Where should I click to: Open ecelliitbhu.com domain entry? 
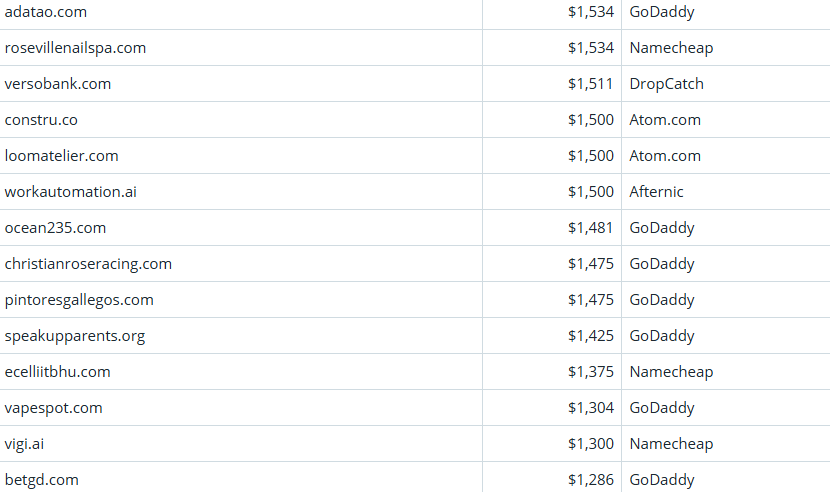tap(57, 372)
